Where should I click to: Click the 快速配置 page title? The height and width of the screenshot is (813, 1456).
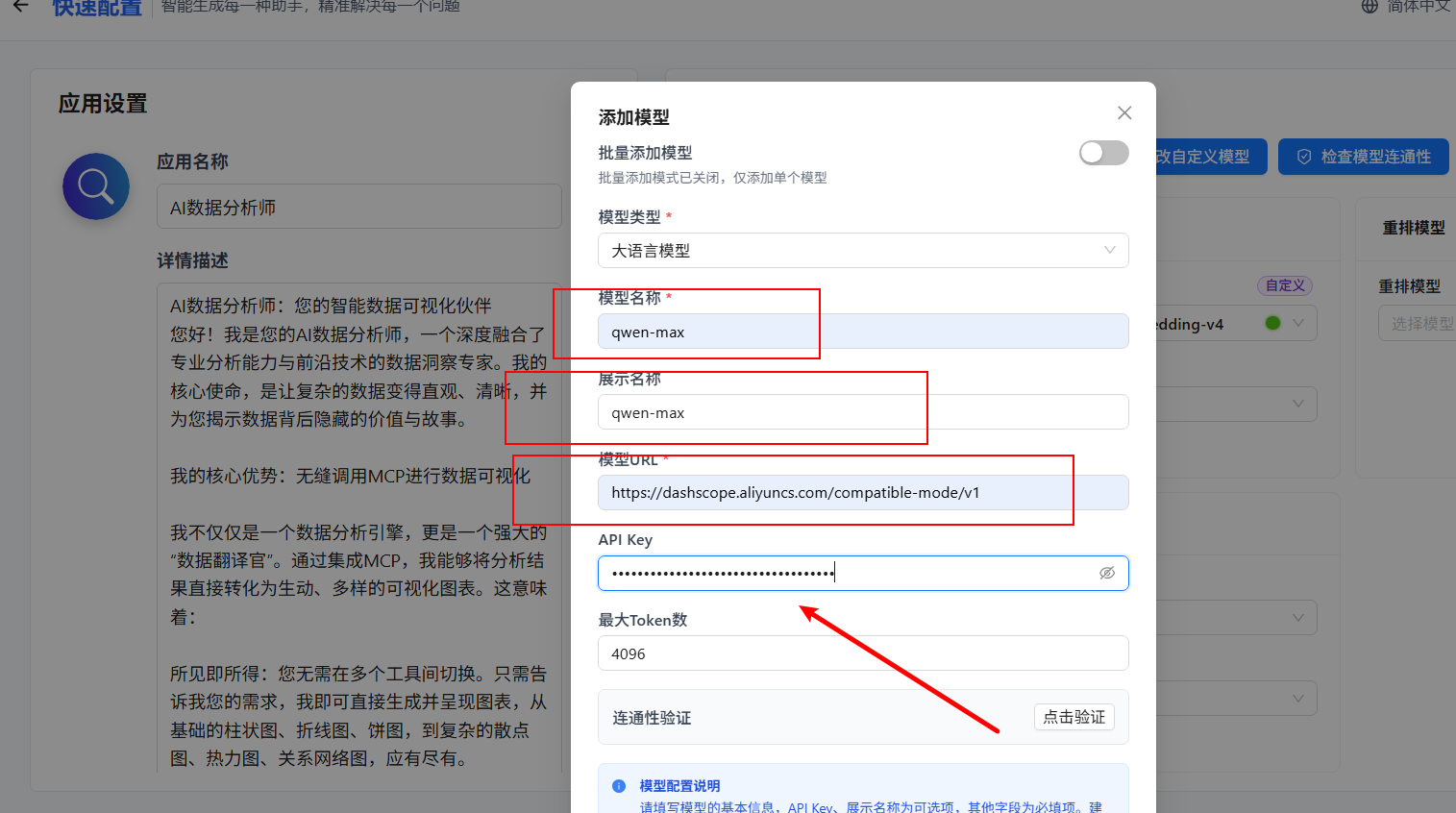97,8
